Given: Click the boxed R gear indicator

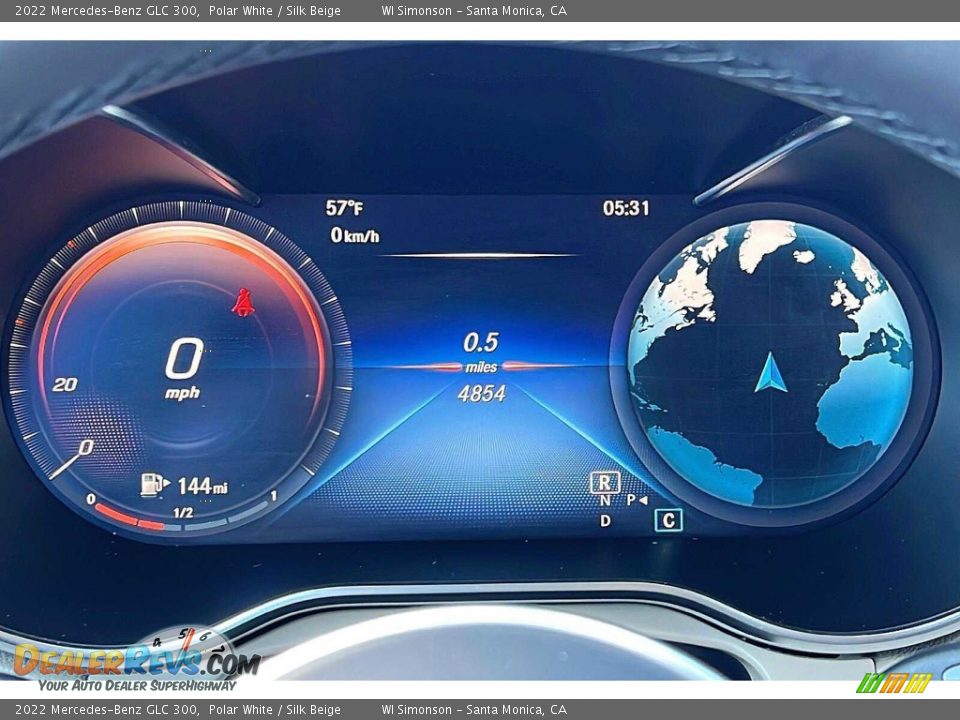Looking at the screenshot, I should pyautogui.click(x=605, y=482).
